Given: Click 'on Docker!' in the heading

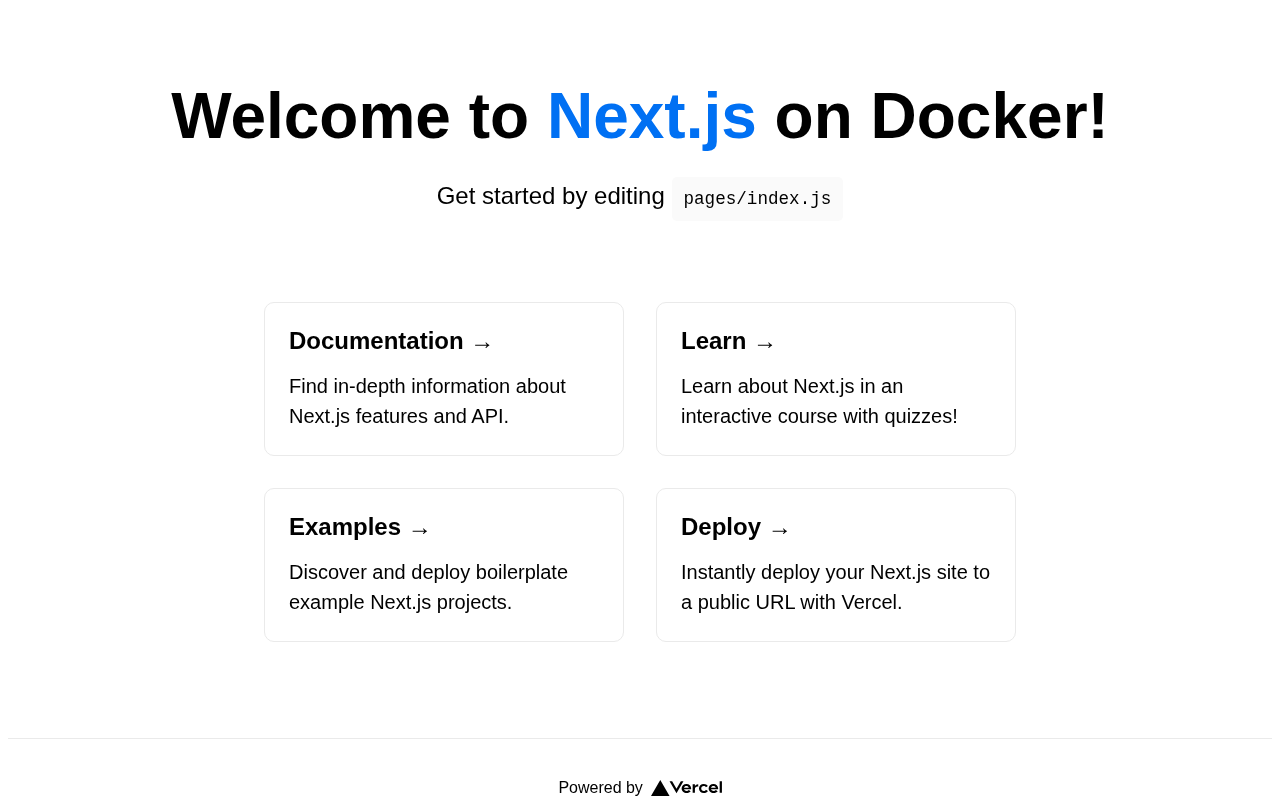Looking at the screenshot, I should pyautogui.click(x=941, y=116).
